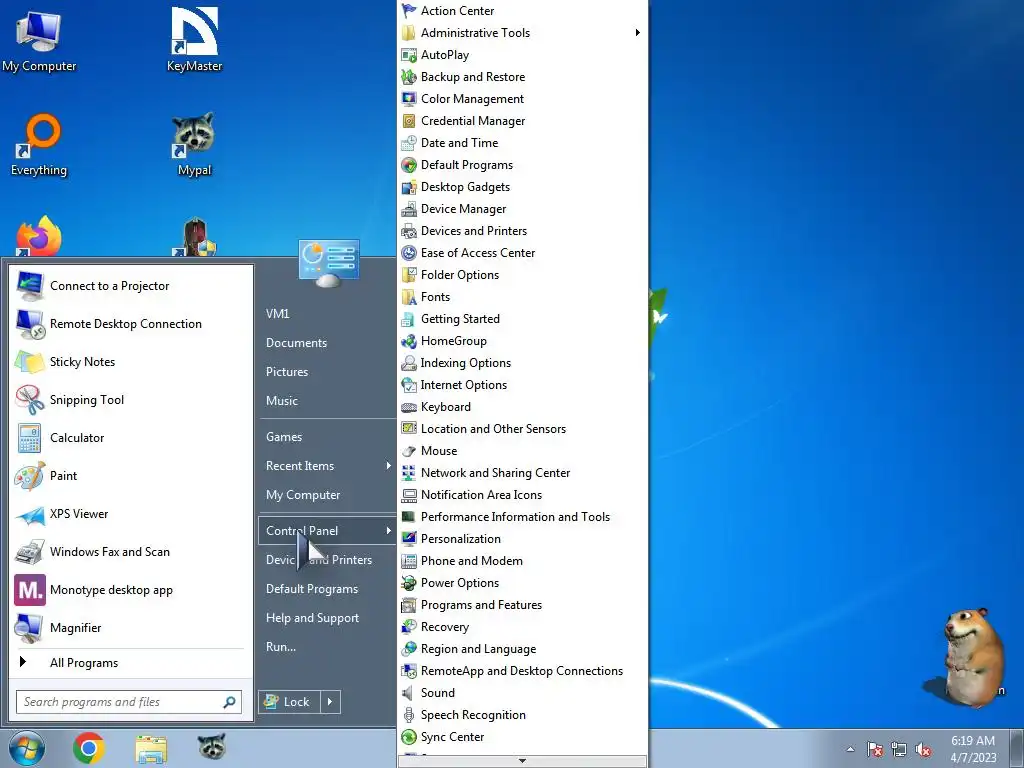
Task: Launch Connect to a Projector
Action: [x=131, y=286]
